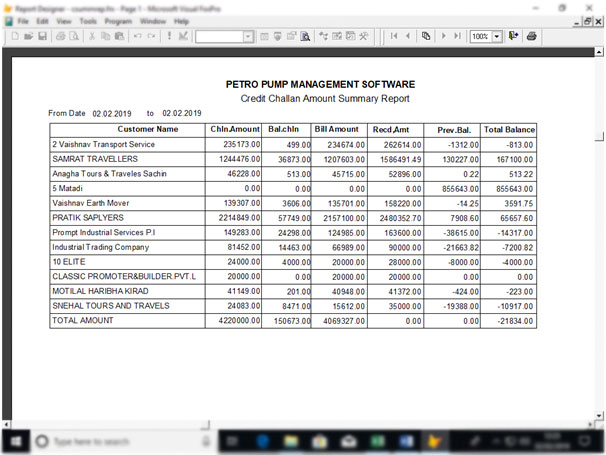Open Word from the taskbar

(x=406, y=441)
